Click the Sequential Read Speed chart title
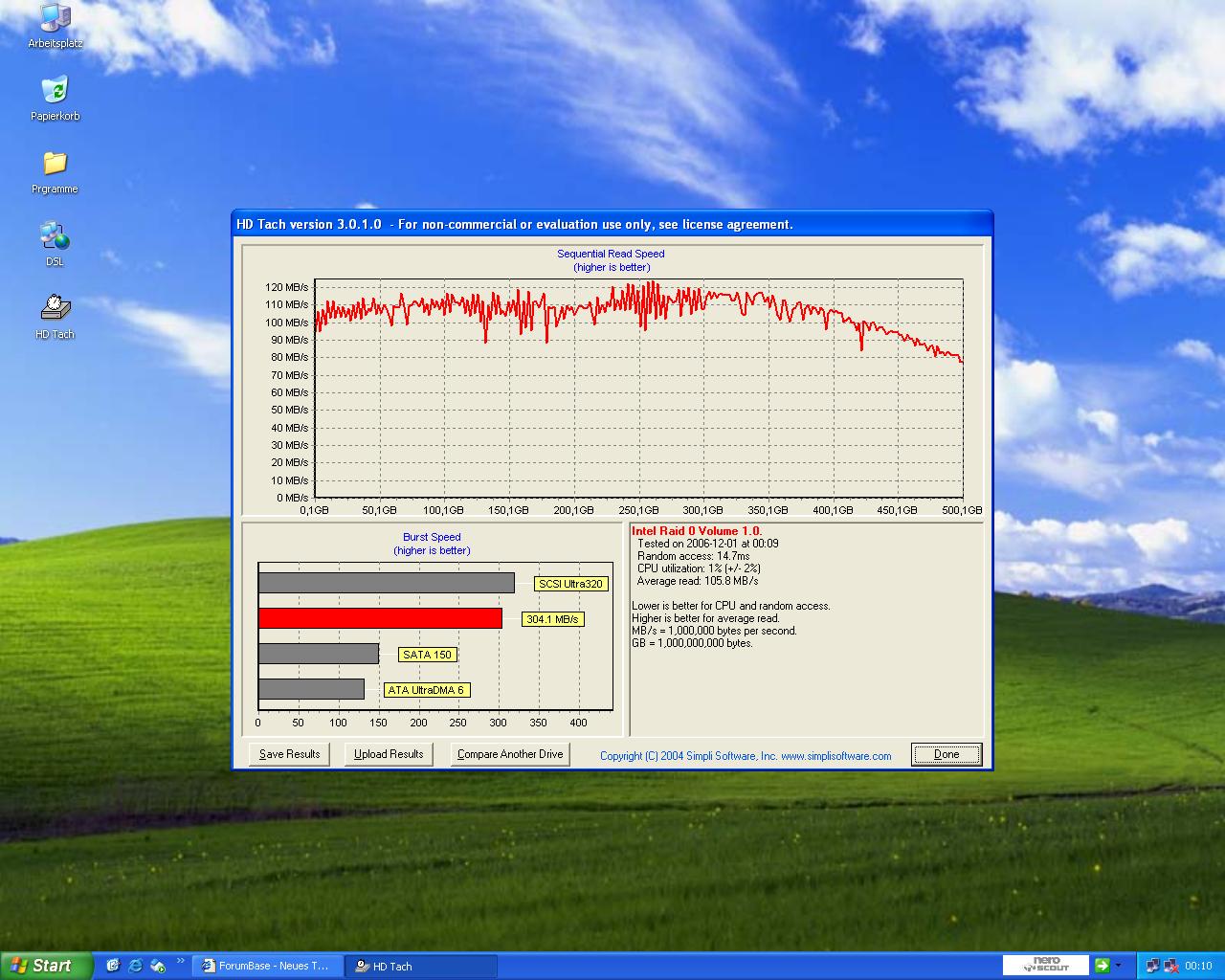 (611, 254)
